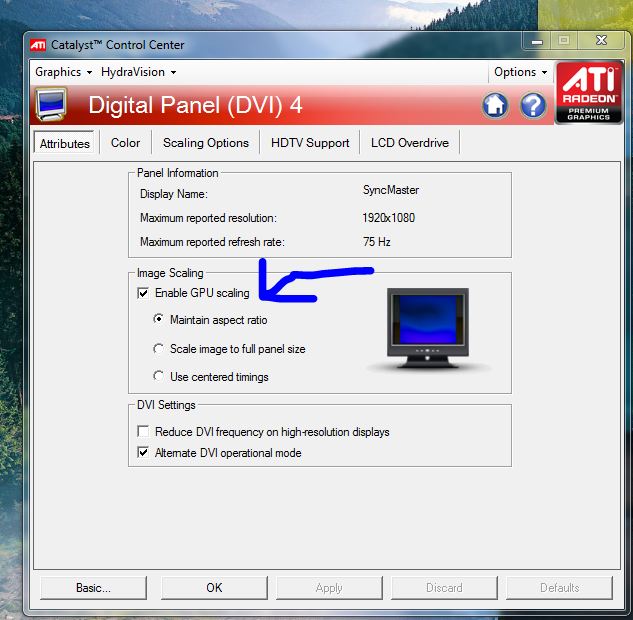Screen dimensions: 633x620
Task: Click the monitor preview image in Image Scaling
Action: point(428,328)
